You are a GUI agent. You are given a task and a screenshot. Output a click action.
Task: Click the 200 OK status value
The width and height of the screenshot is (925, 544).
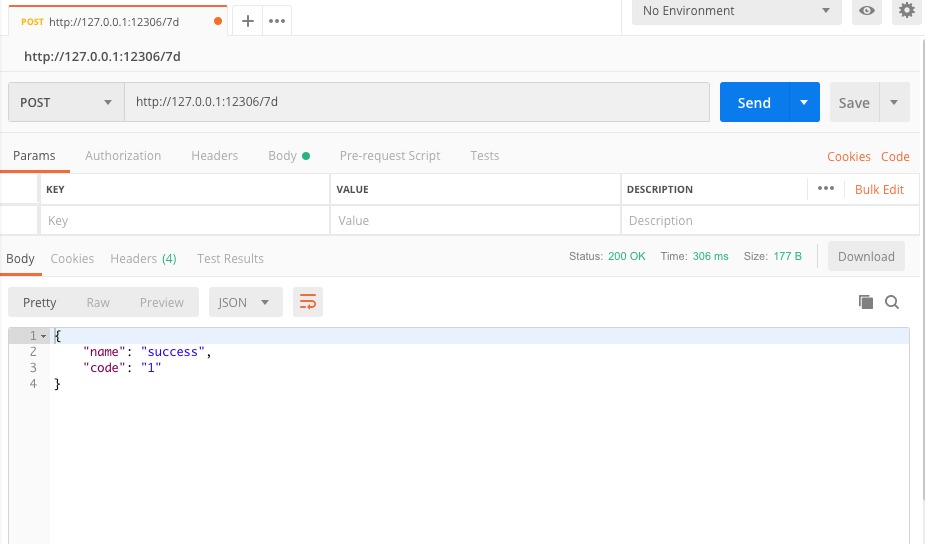point(626,256)
